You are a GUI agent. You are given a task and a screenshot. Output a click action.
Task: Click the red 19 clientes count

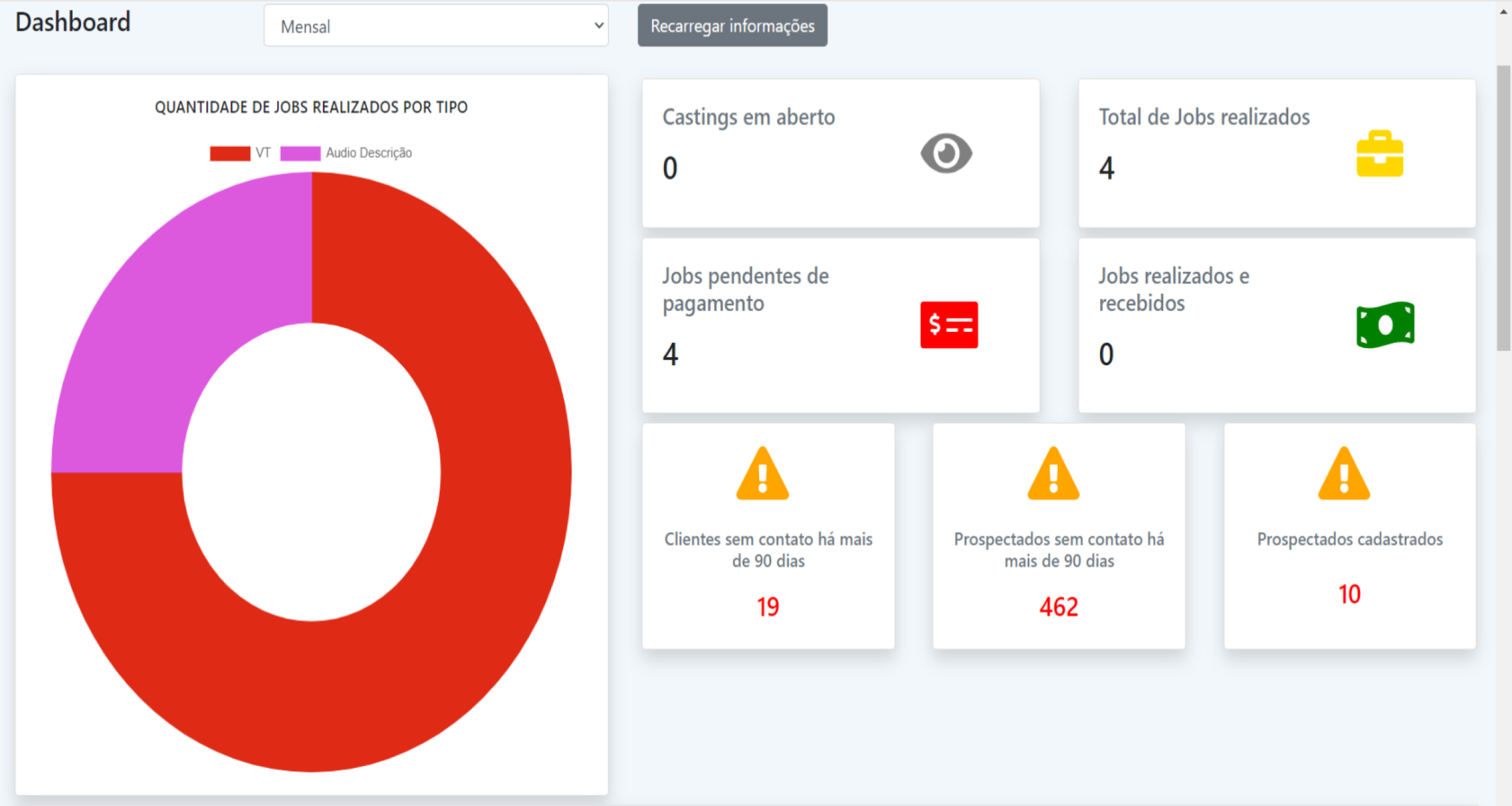click(x=767, y=606)
